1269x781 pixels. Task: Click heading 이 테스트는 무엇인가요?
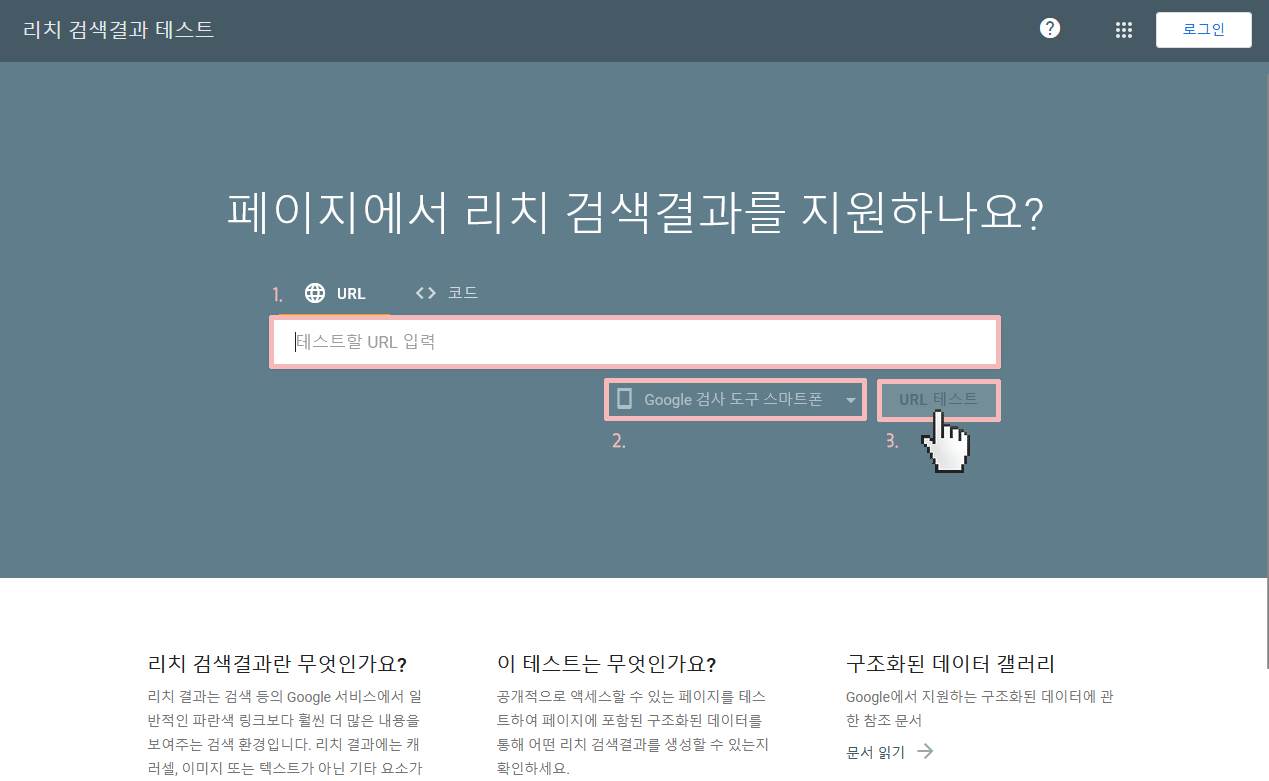[607, 664]
